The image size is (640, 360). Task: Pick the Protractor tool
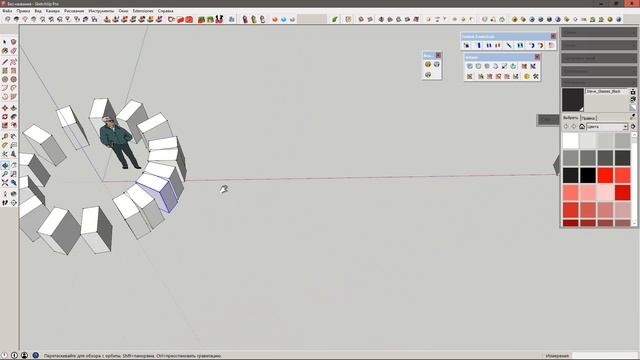click(x=4, y=145)
